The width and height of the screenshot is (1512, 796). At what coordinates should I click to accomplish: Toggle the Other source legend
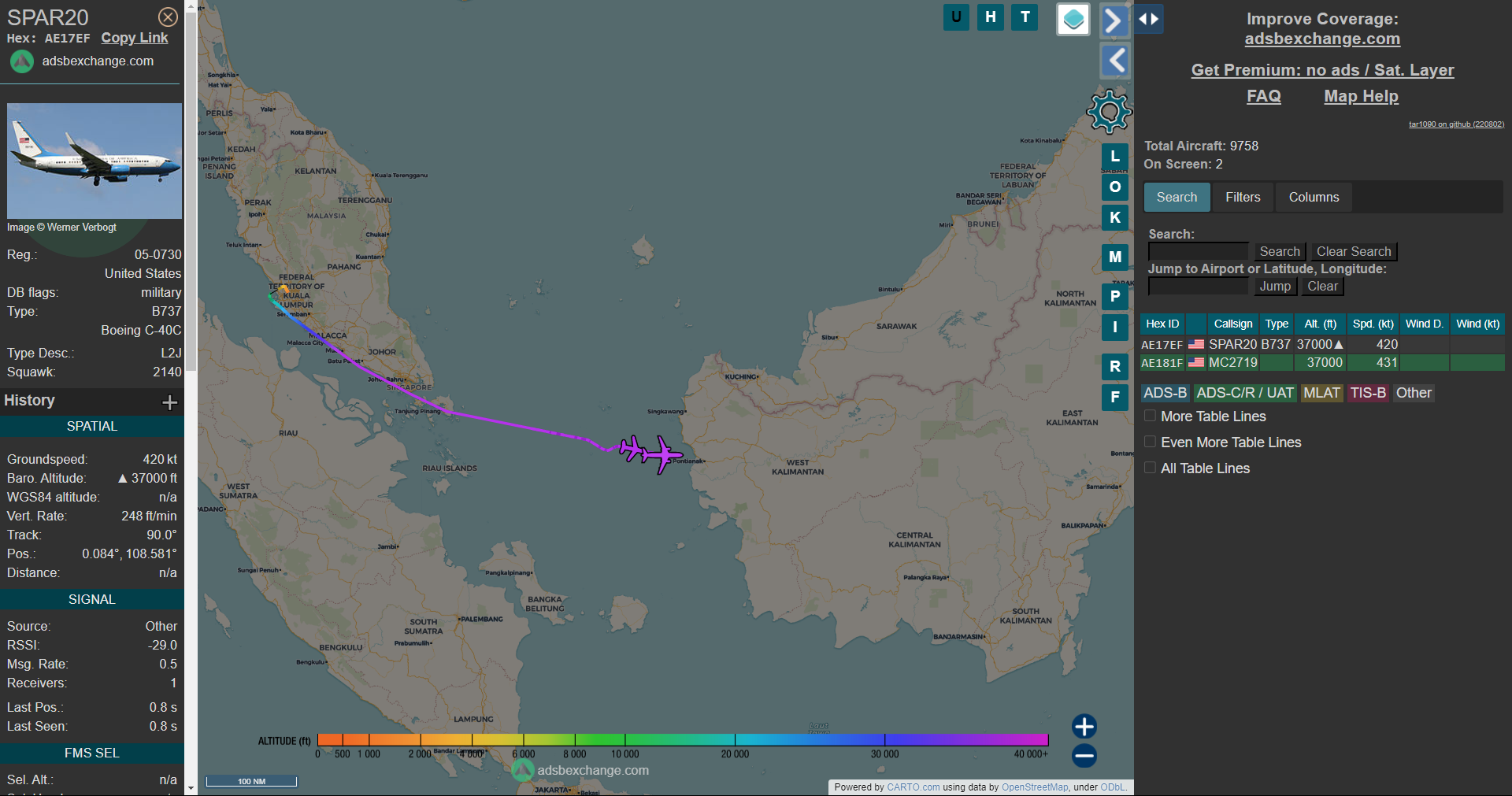pos(1414,393)
